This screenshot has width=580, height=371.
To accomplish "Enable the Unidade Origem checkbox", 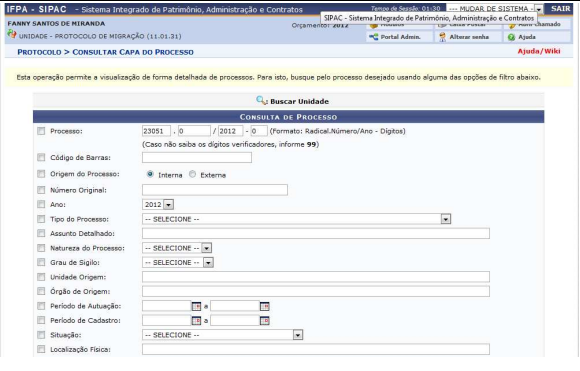I will [x=41, y=277].
